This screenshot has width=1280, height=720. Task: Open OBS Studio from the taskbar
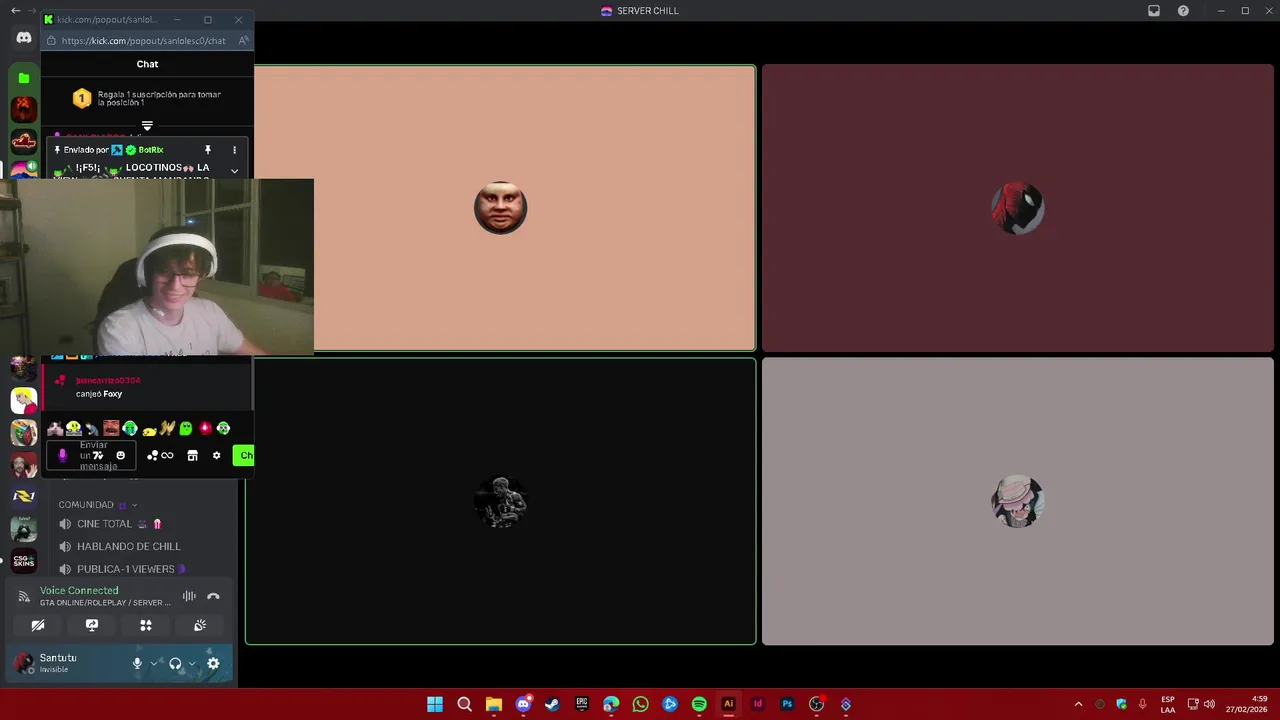coord(816,704)
